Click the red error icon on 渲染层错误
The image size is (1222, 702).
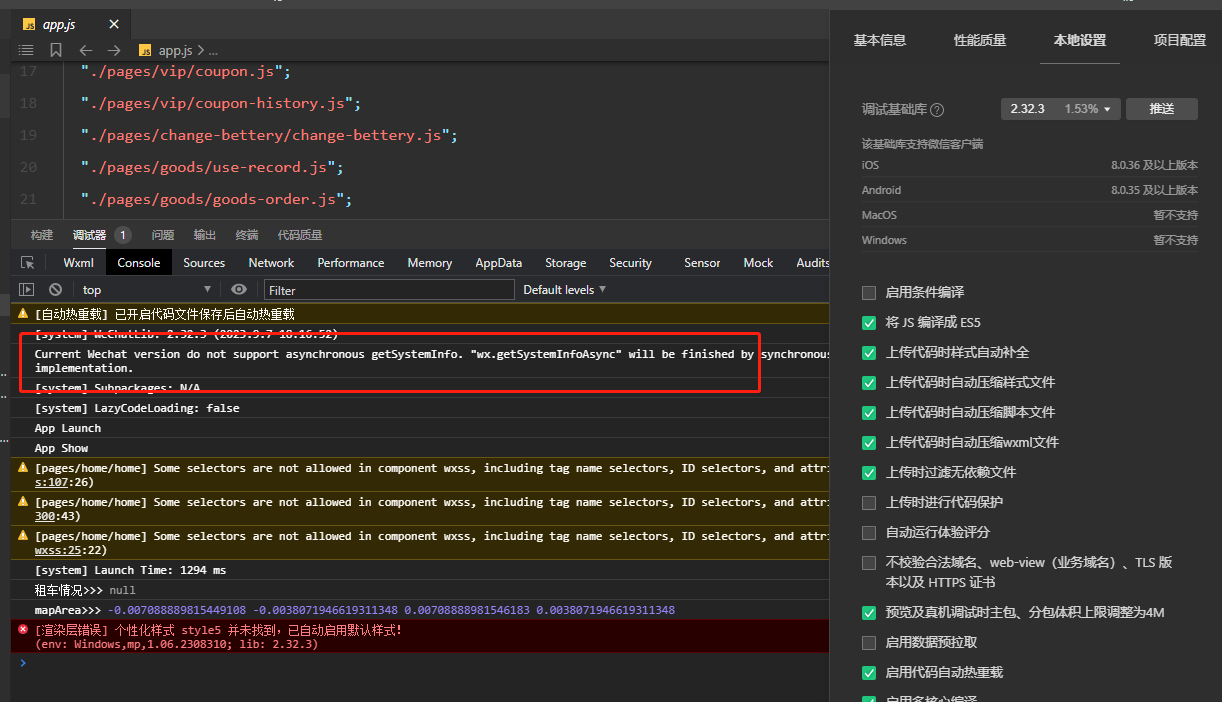pos(23,630)
